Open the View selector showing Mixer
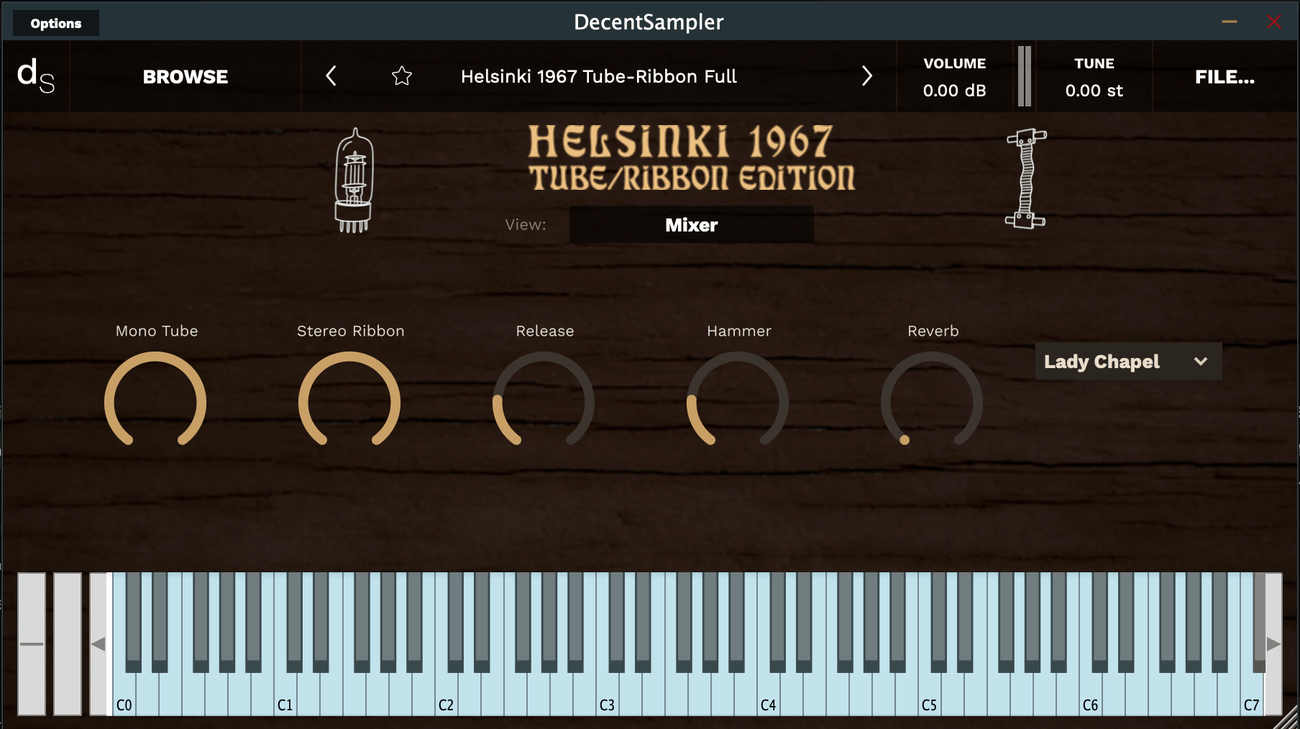The height and width of the screenshot is (729, 1300). coord(691,225)
